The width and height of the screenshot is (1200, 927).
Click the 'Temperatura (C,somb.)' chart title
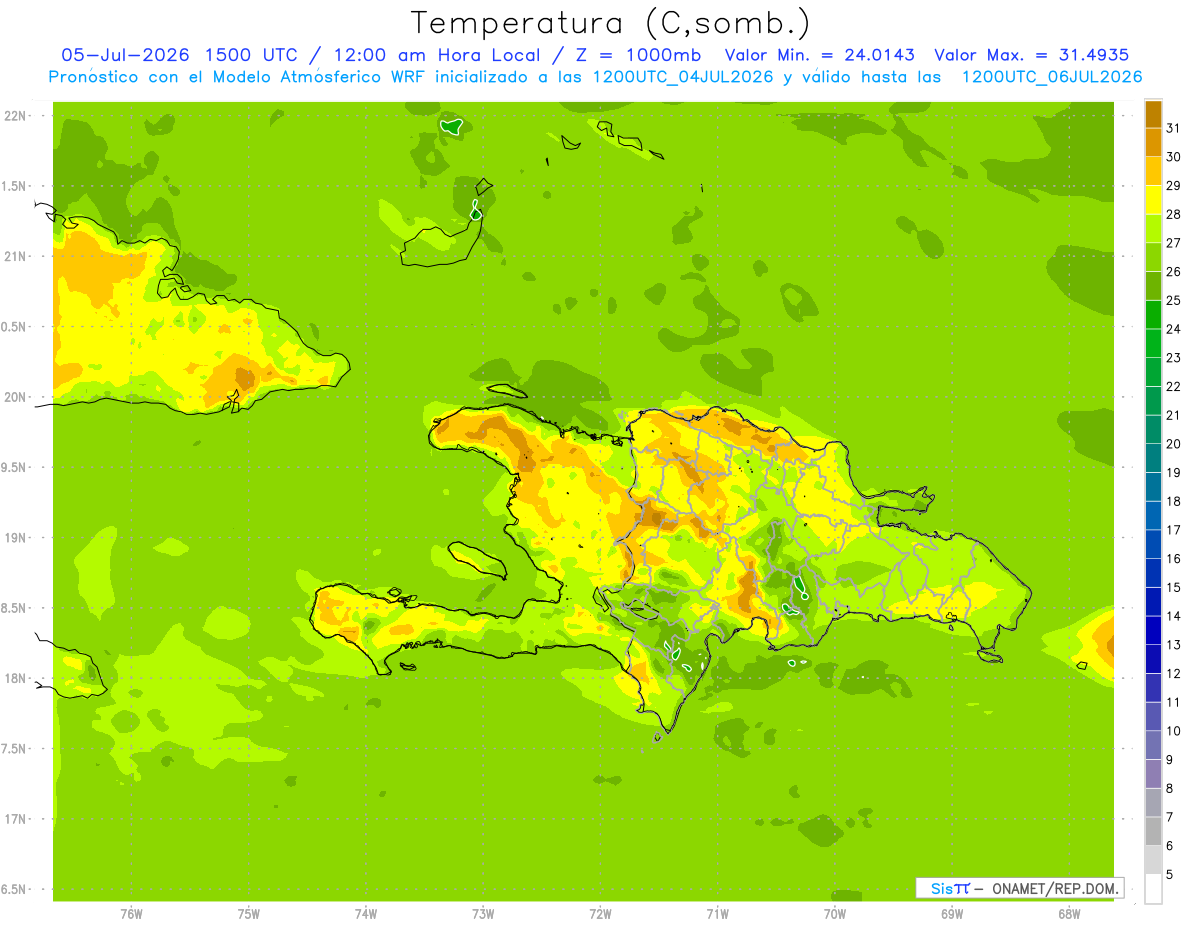tap(610, 24)
